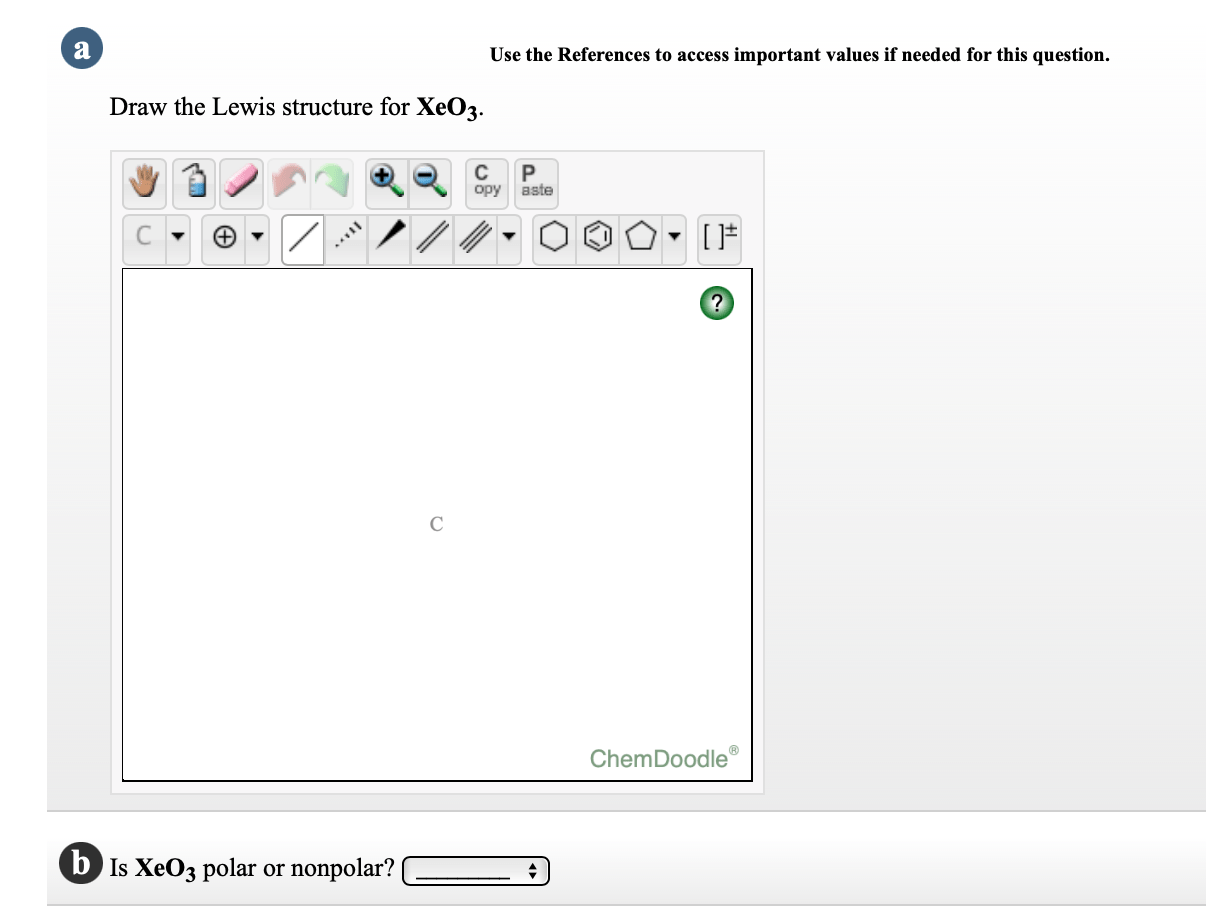This screenshot has height=920, width=1206.
Task: Select the cyclohexane ring tool
Action: pos(554,240)
